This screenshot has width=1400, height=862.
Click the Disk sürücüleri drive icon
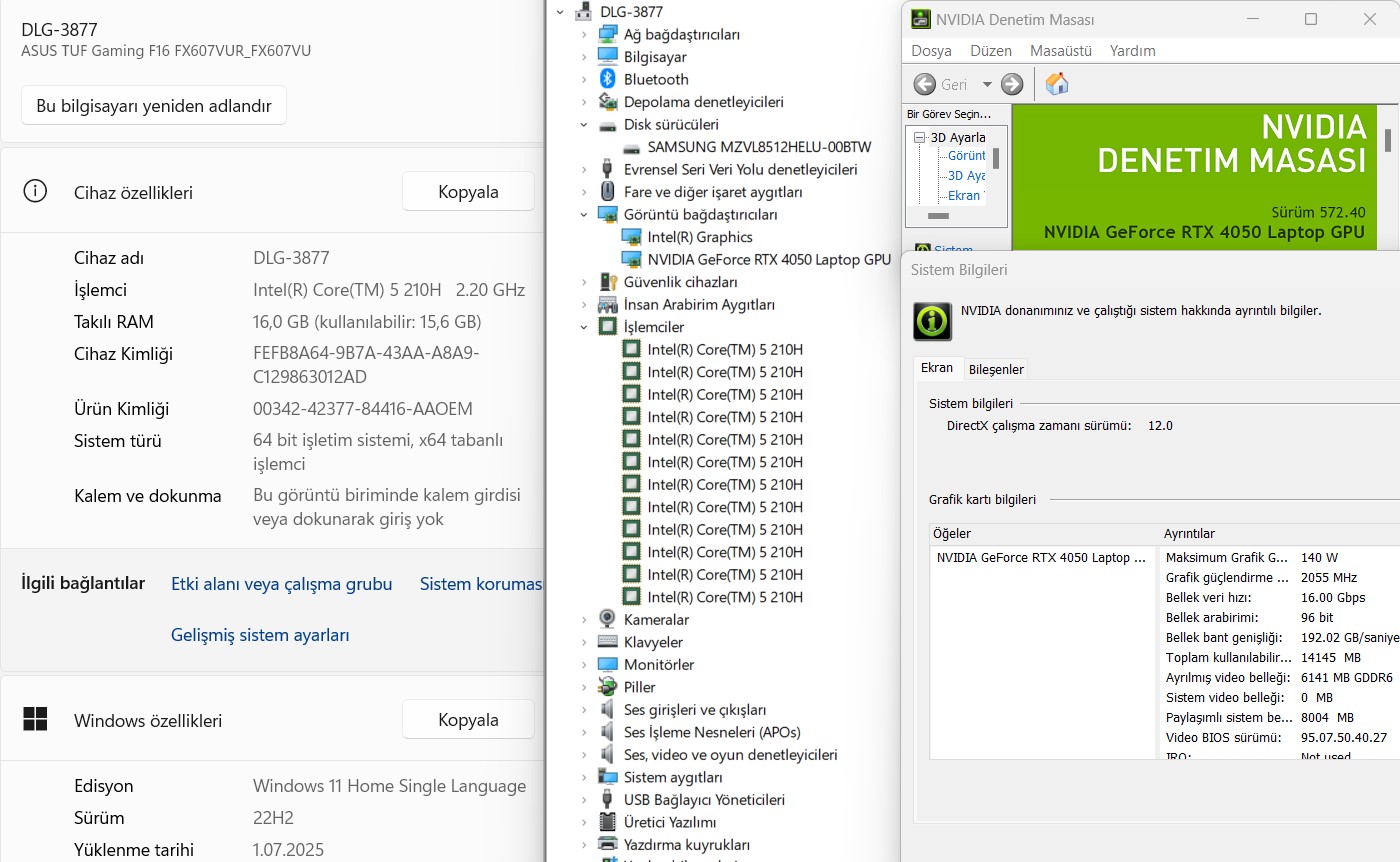(608, 125)
